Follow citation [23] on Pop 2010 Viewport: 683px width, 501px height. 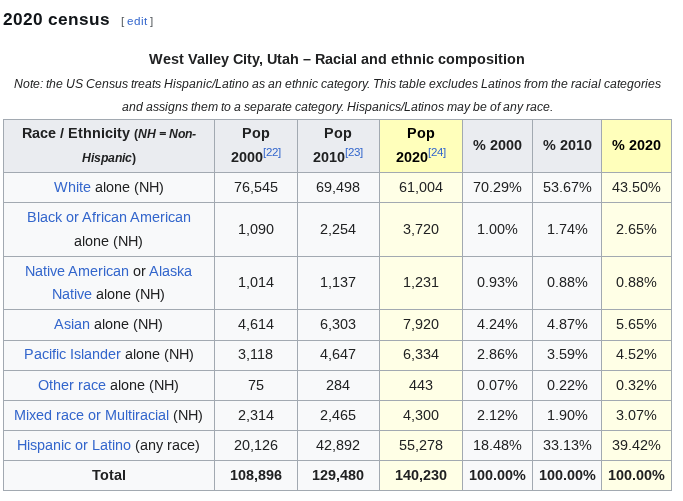[x=354, y=152]
